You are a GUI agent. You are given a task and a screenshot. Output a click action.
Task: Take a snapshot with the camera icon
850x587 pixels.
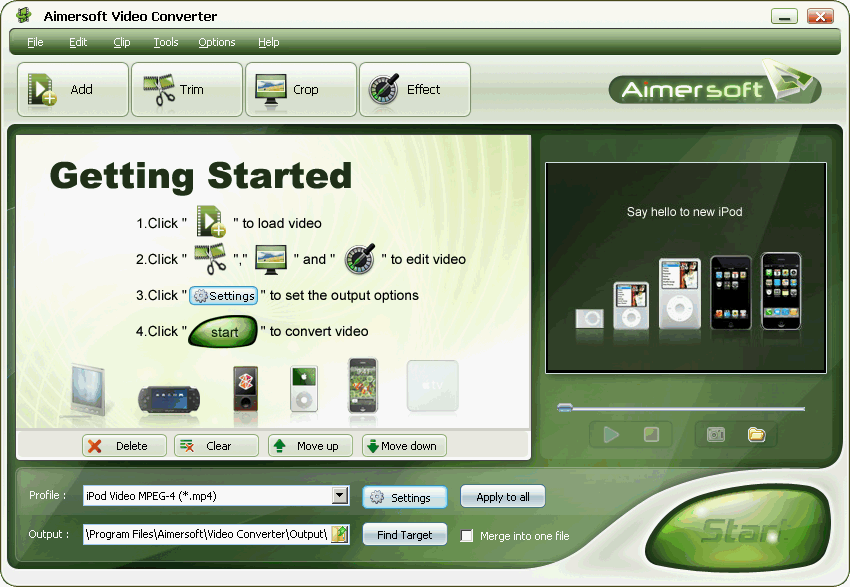coord(716,434)
